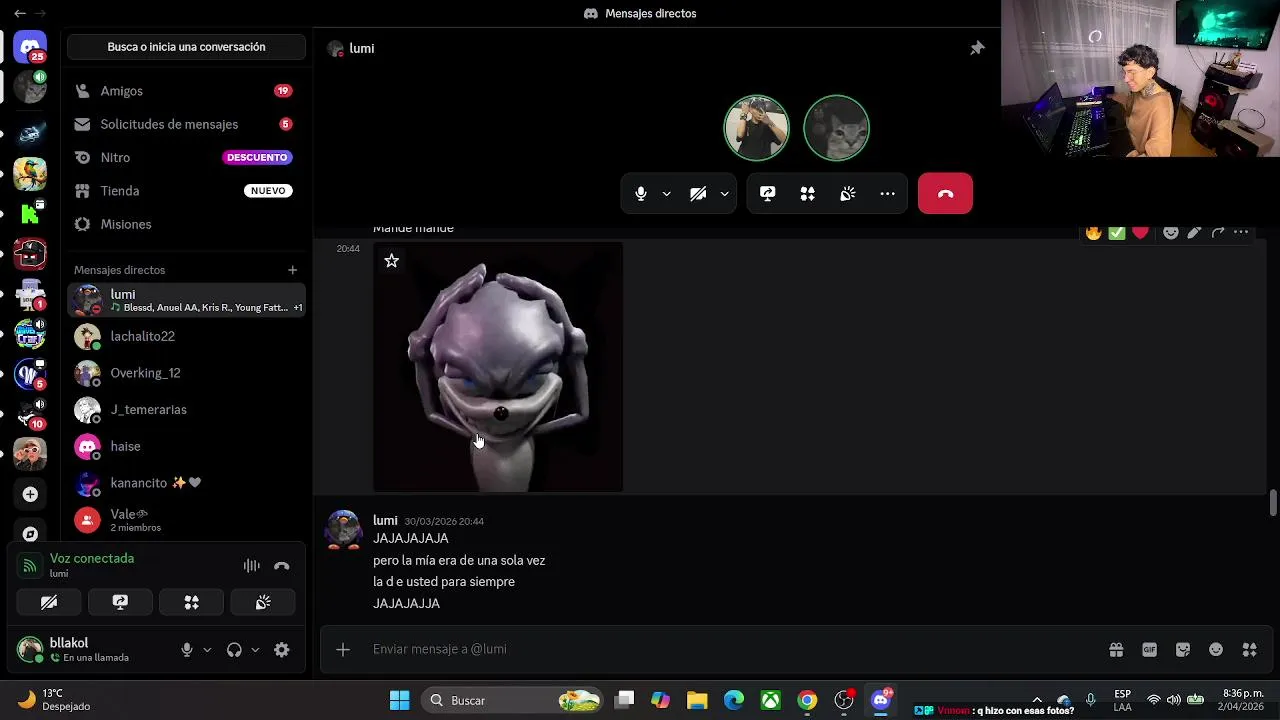Open the GIF picker
The width and height of the screenshot is (1280, 720).
pos(1149,650)
